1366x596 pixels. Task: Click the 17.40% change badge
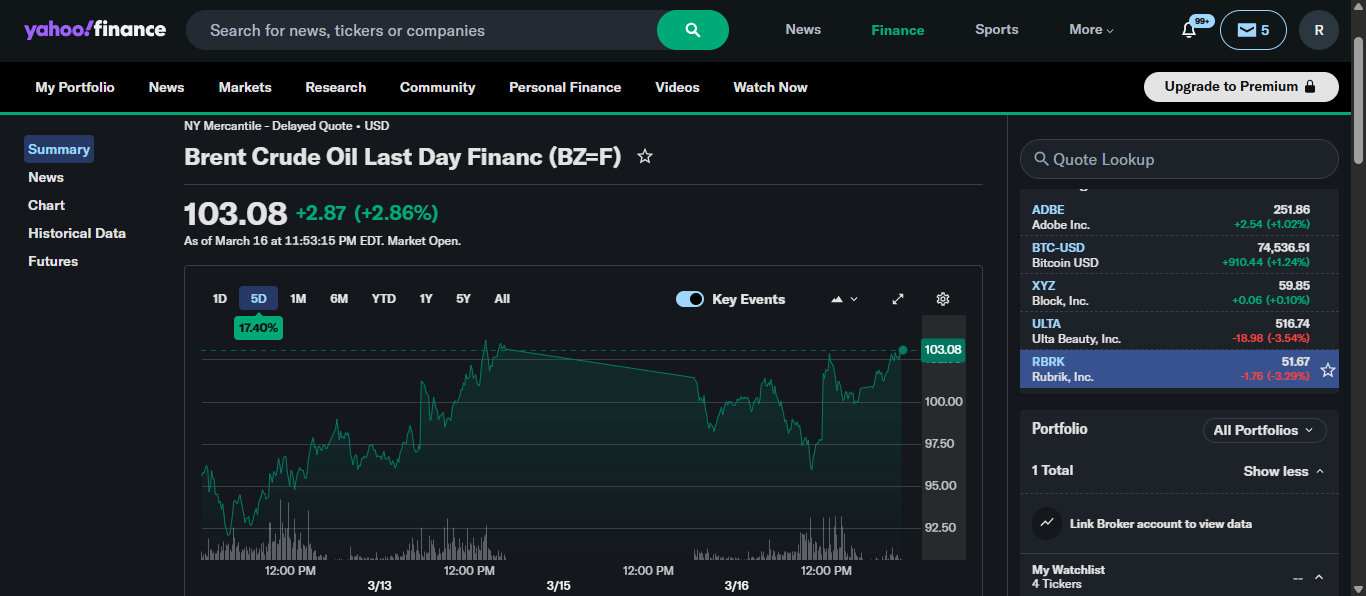(x=258, y=328)
